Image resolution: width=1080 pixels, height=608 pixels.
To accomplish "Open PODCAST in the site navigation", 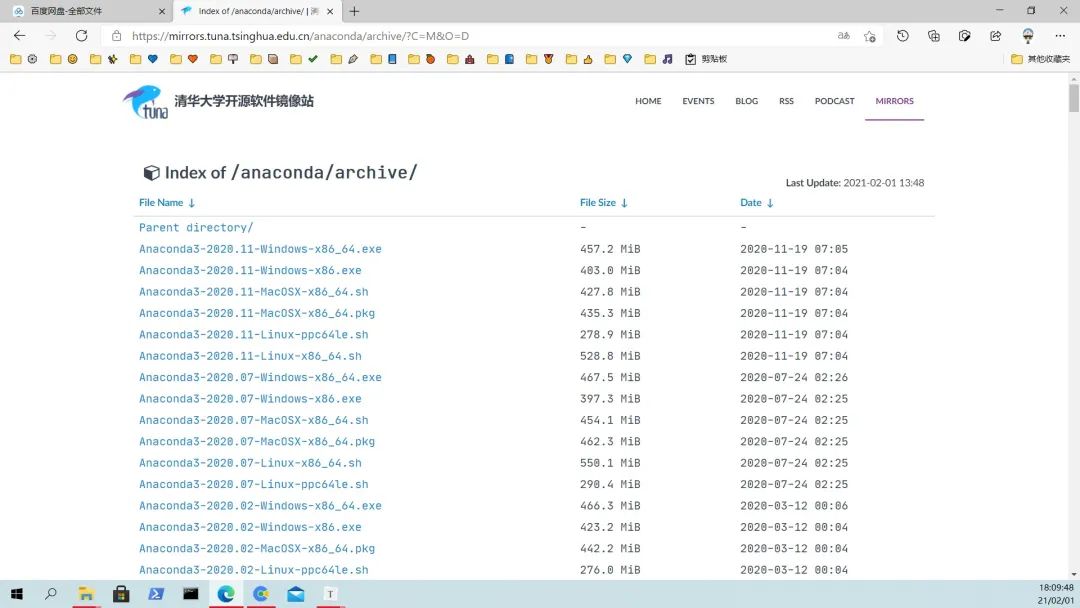I will (835, 101).
